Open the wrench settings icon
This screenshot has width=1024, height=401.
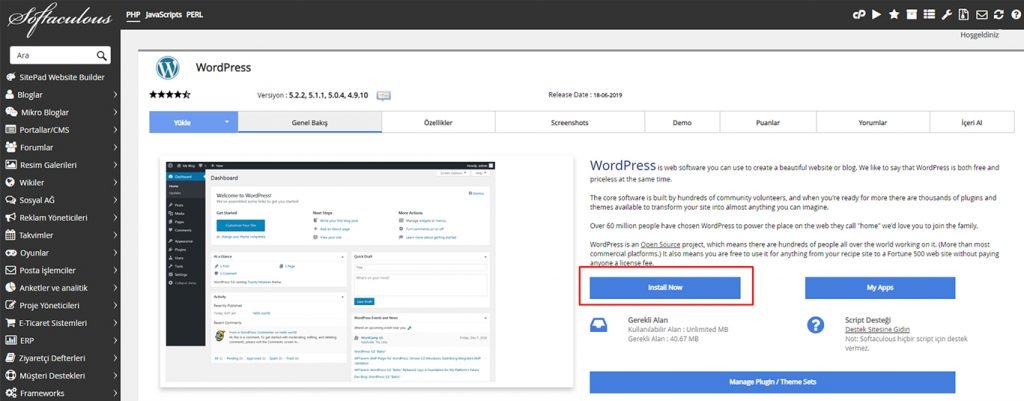946,14
